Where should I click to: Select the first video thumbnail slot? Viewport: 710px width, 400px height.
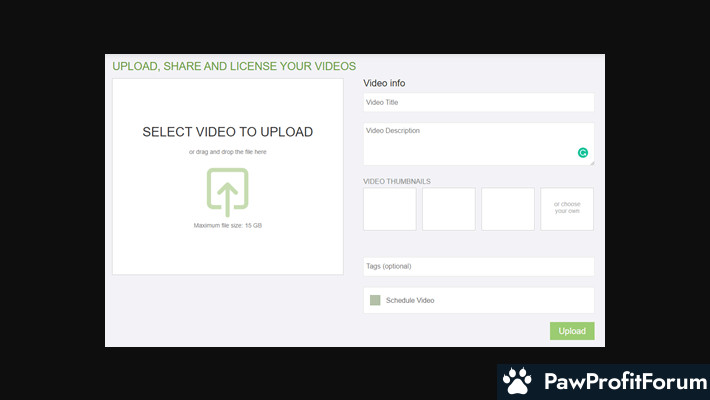(390, 209)
